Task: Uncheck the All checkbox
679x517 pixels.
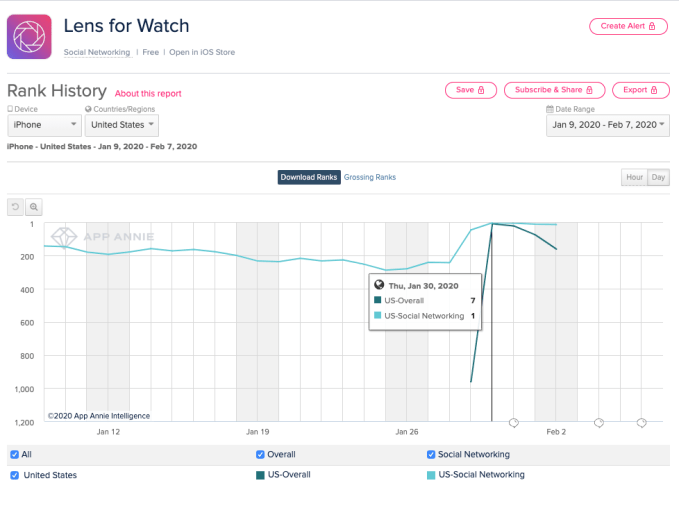Action: (14, 455)
